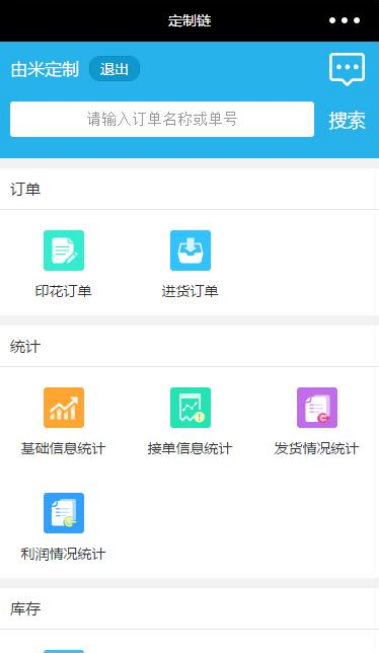The image size is (379, 653).
Task: Open the 印花订单 print order icon
Action: click(64, 250)
